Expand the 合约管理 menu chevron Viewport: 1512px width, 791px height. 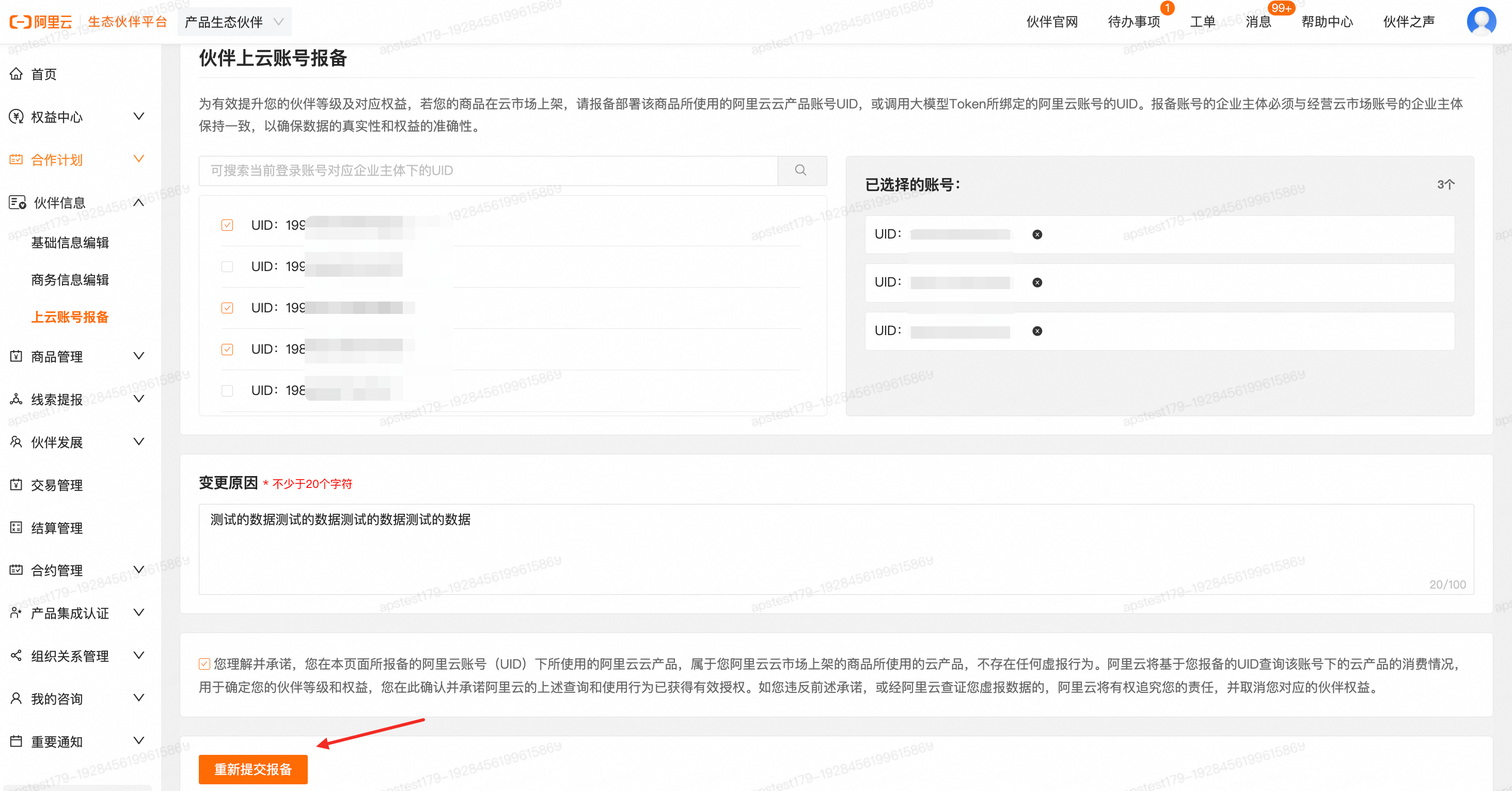pos(139,569)
